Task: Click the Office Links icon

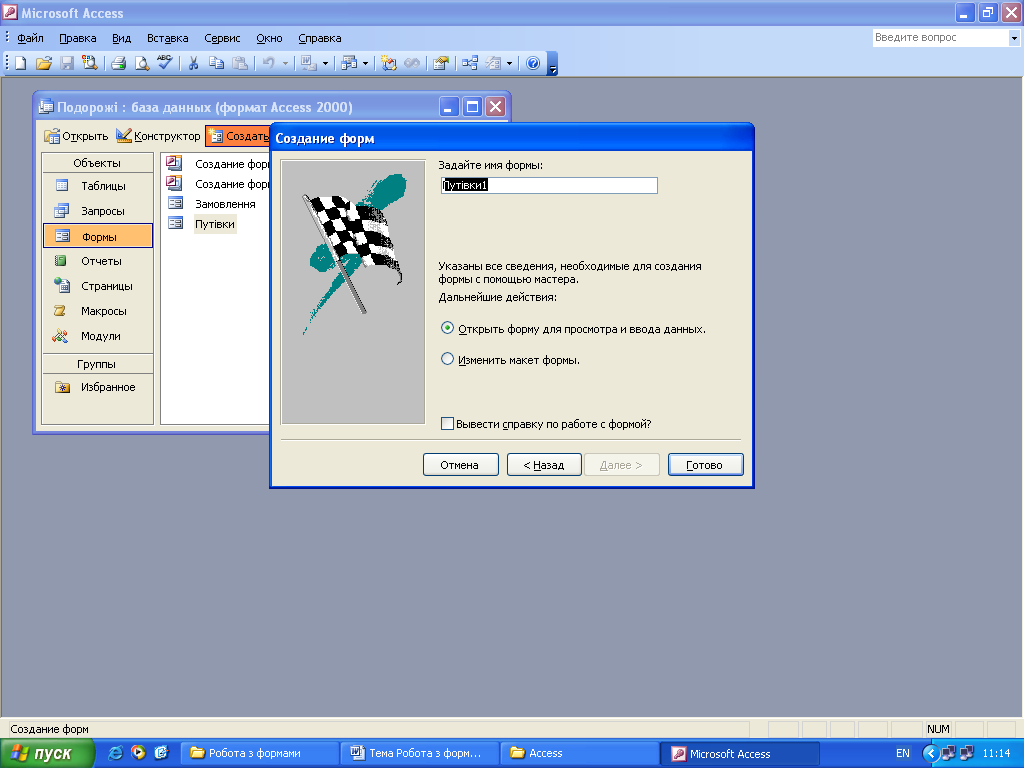Action: (308, 63)
